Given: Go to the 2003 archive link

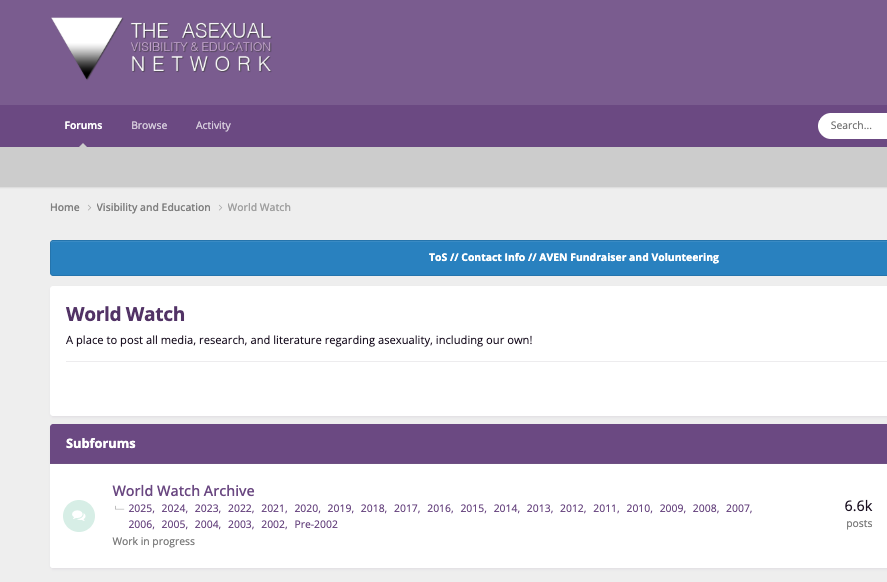Looking at the screenshot, I should [x=240, y=524].
